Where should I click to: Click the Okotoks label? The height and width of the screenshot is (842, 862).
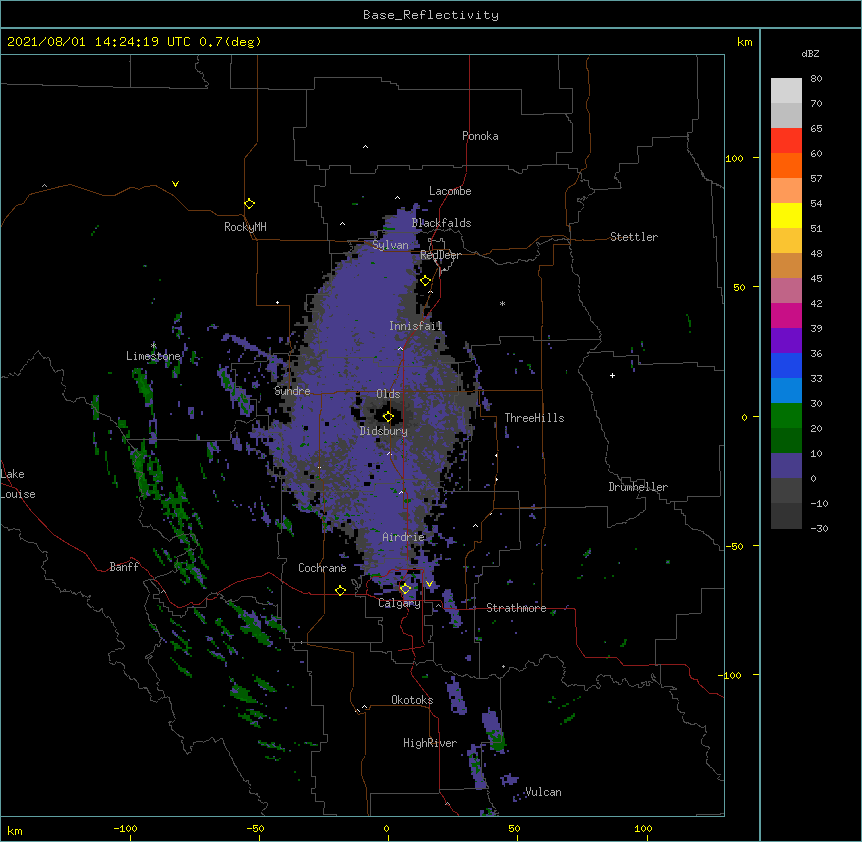[x=412, y=700]
